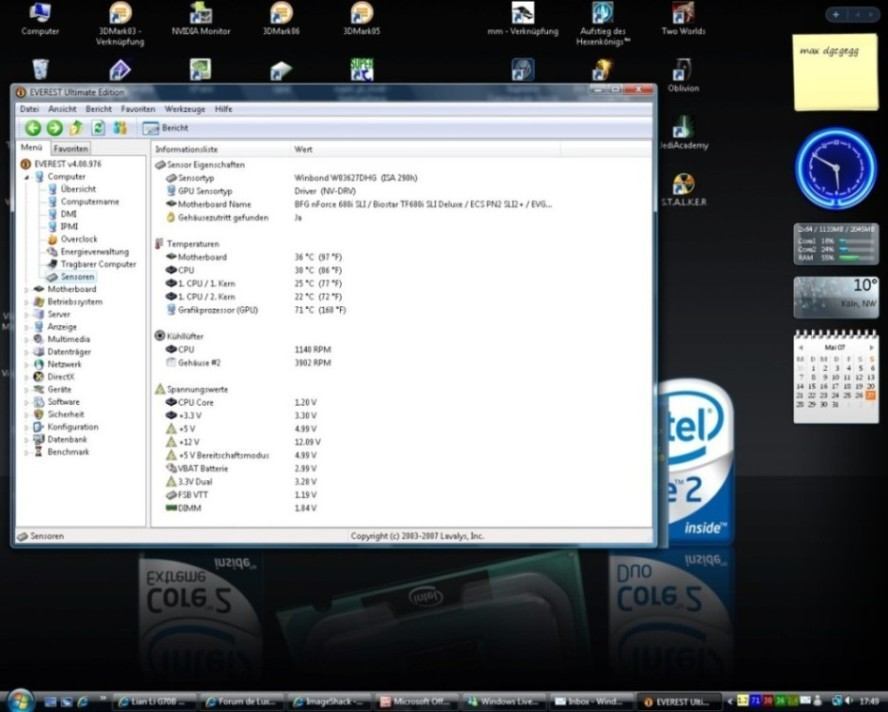Open the S.T.A.L.K.E.R. desktop shortcut

click(684, 190)
